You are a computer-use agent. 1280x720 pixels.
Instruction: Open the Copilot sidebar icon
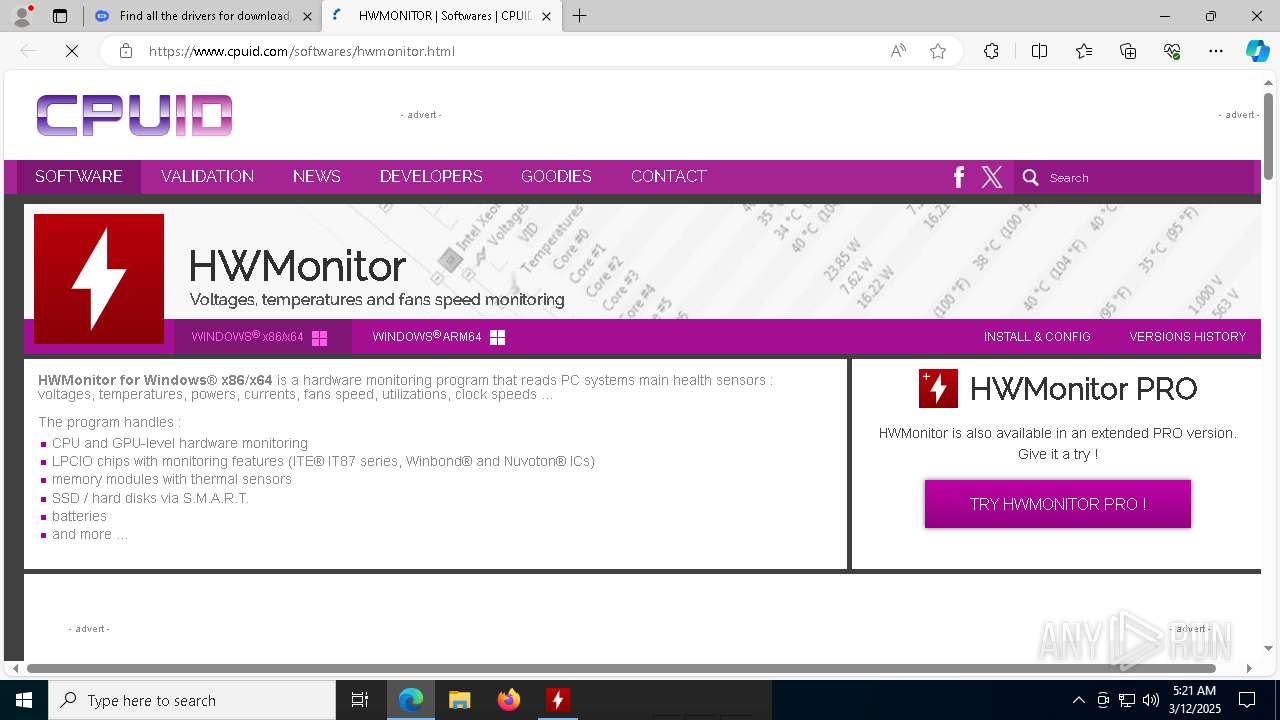click(x=1257, y=51)
